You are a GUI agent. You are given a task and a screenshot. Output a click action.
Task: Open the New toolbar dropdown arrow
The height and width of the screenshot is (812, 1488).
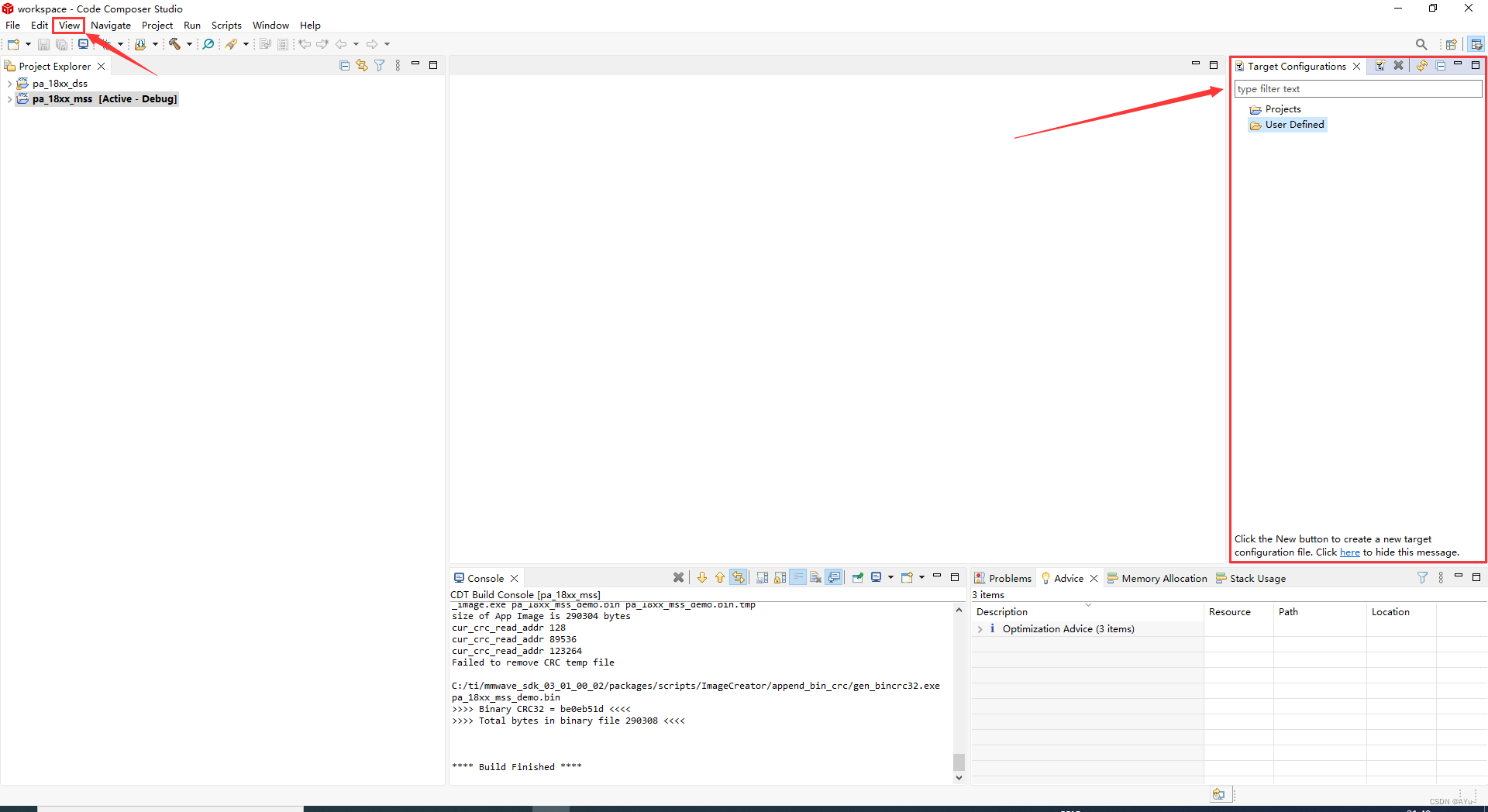coord(28,44)
